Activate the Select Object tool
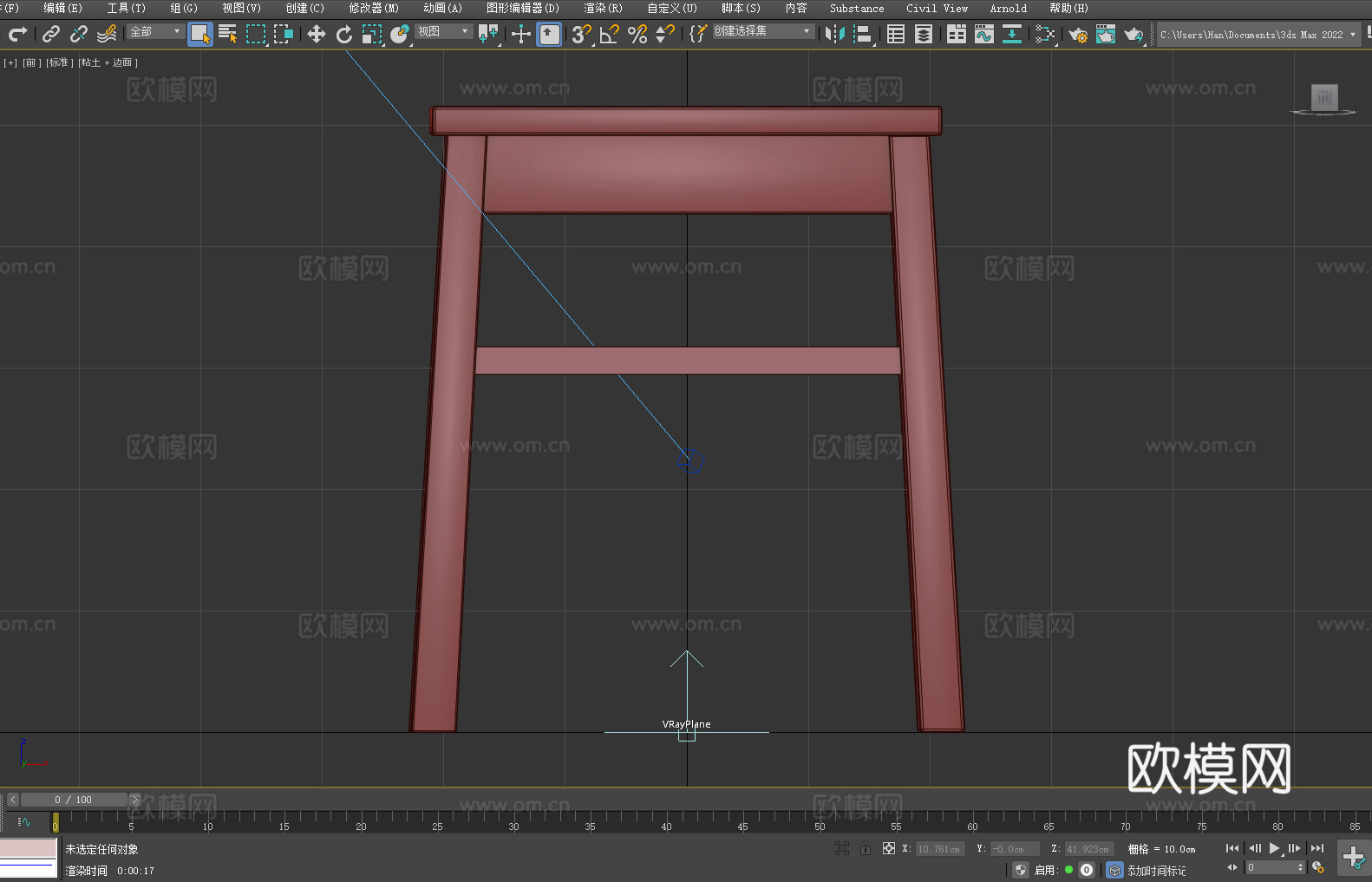 pos(200,34)
